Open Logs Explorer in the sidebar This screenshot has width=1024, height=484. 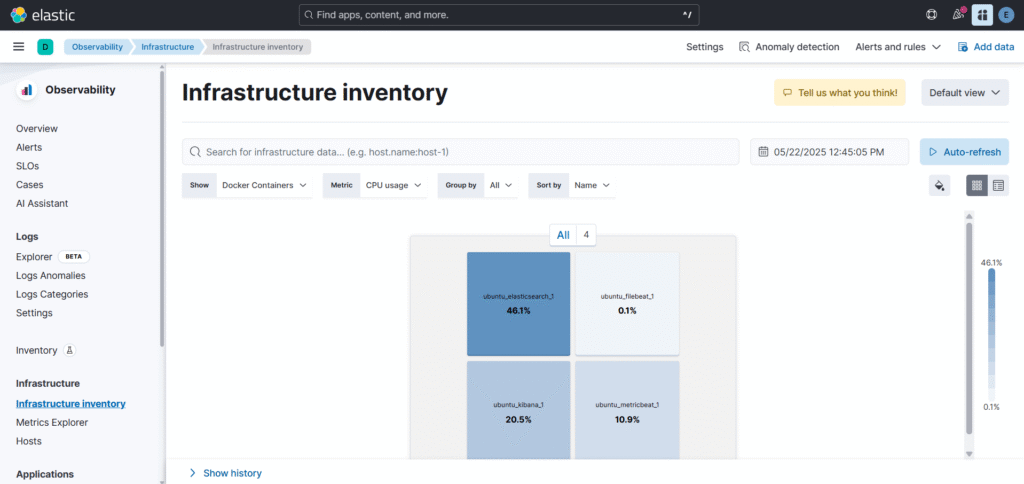pyautogui.click(x=34, y=257)
